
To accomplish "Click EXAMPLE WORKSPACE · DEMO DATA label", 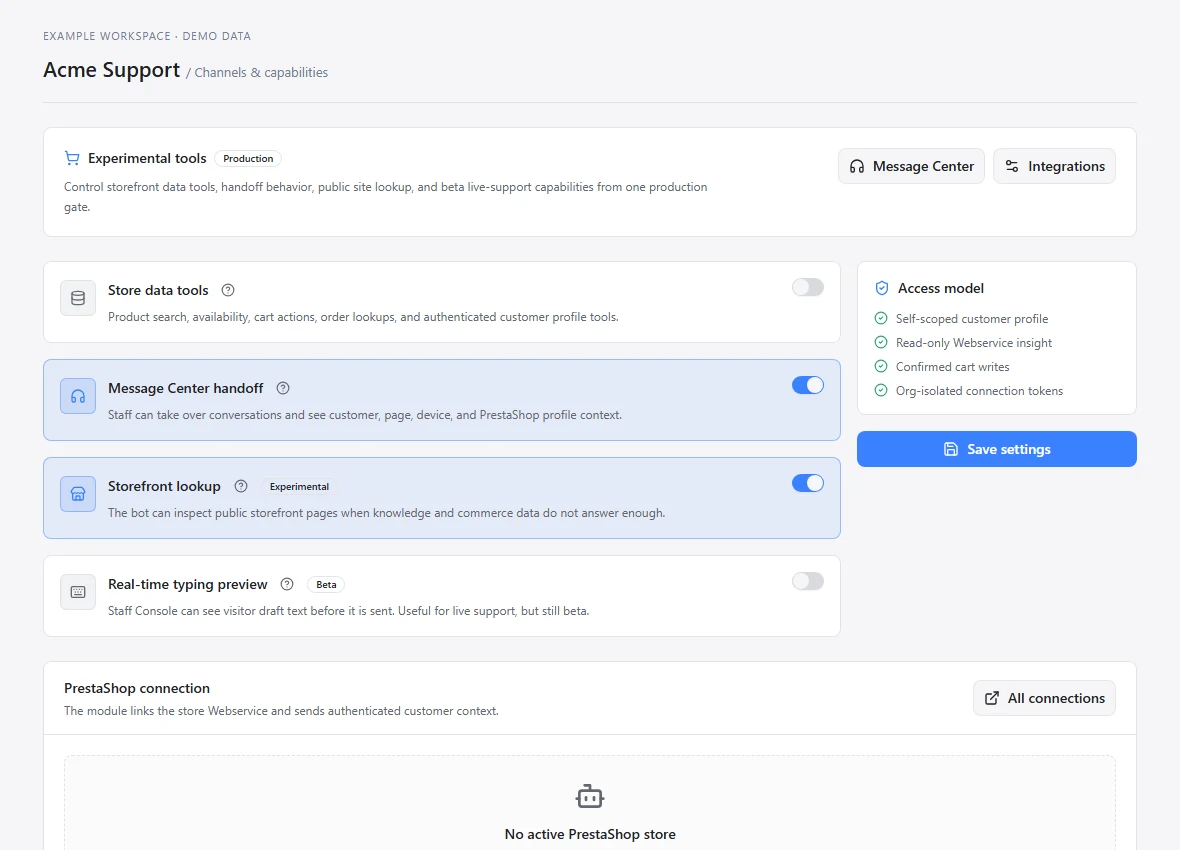I will 147,36.
